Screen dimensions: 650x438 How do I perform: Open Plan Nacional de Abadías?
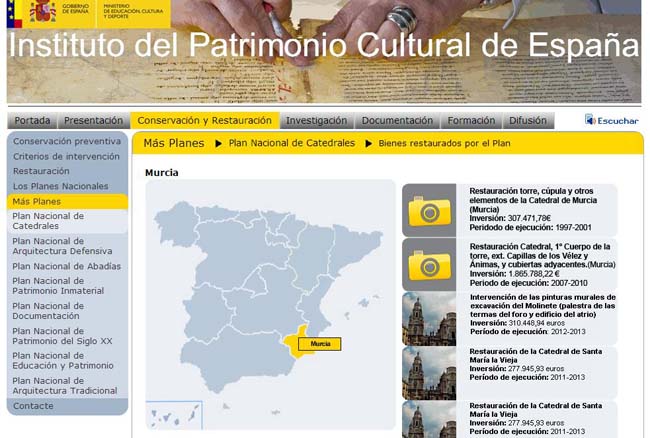pos(67,266)
